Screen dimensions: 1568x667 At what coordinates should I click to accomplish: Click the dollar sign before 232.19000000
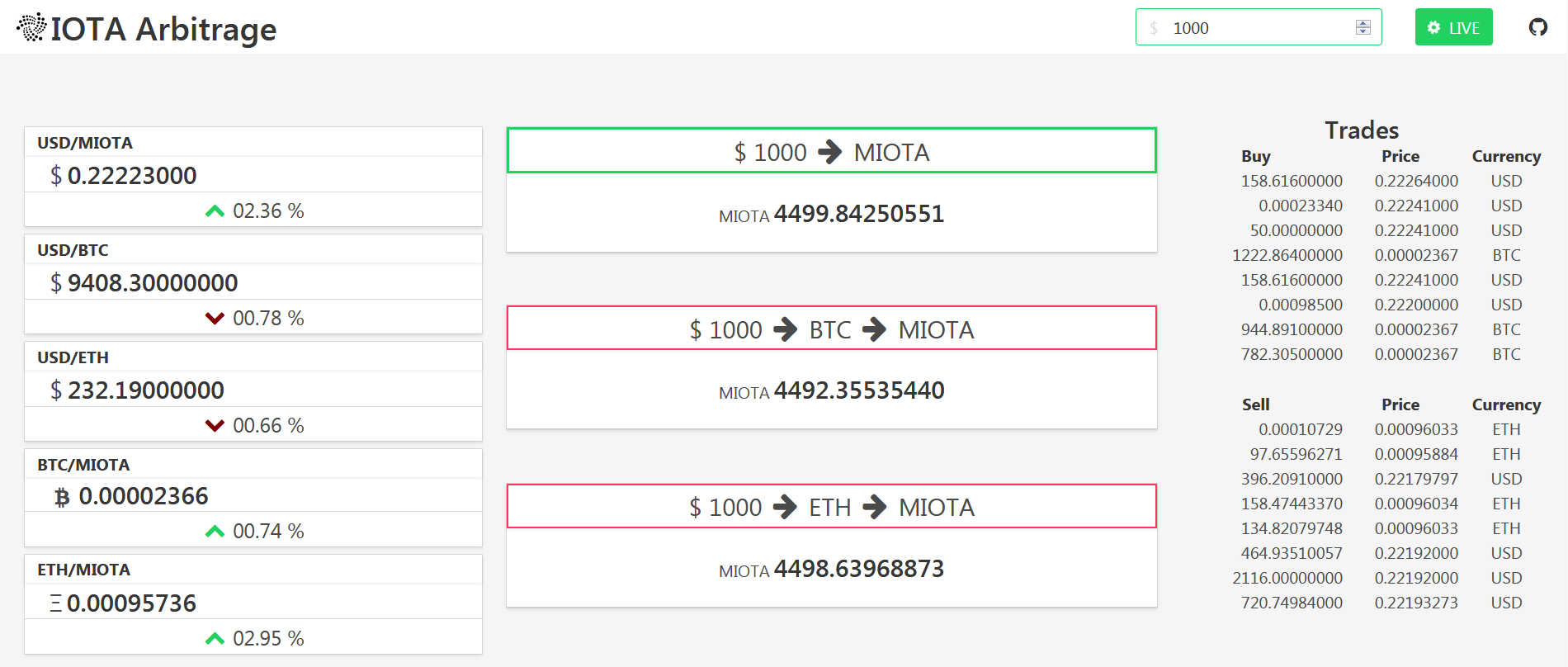[x=56, y=390]
